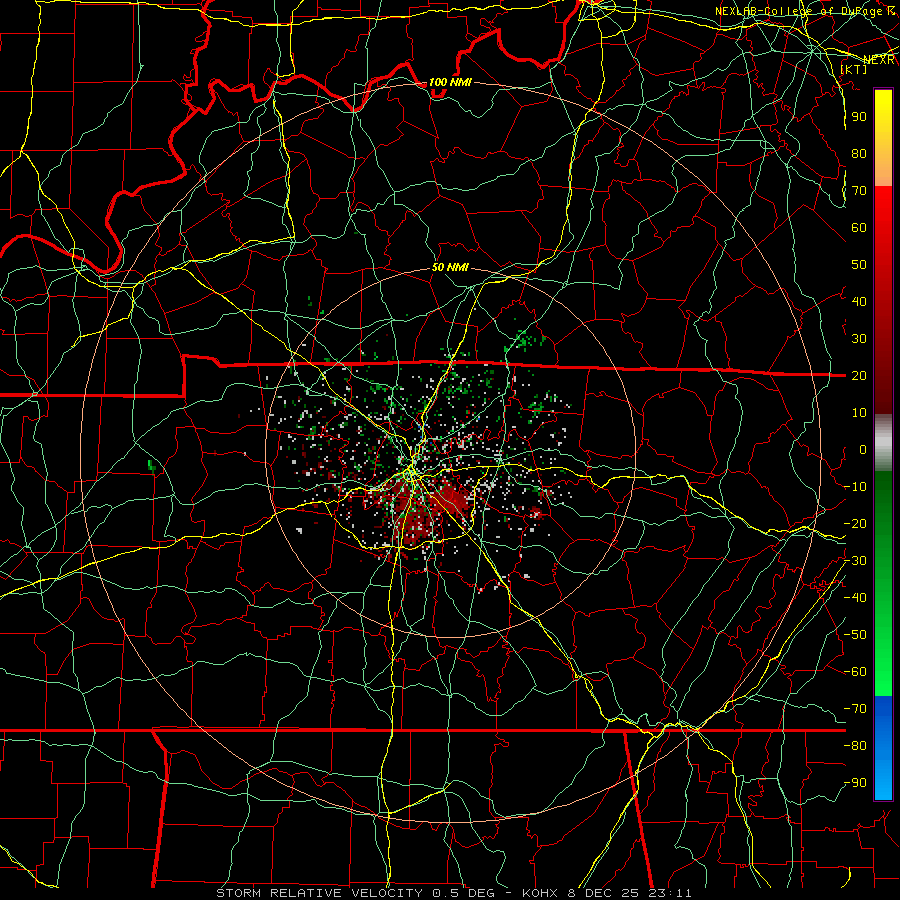
Task: Click the 40 value on the velocity scale
Action: pos(859,302)
